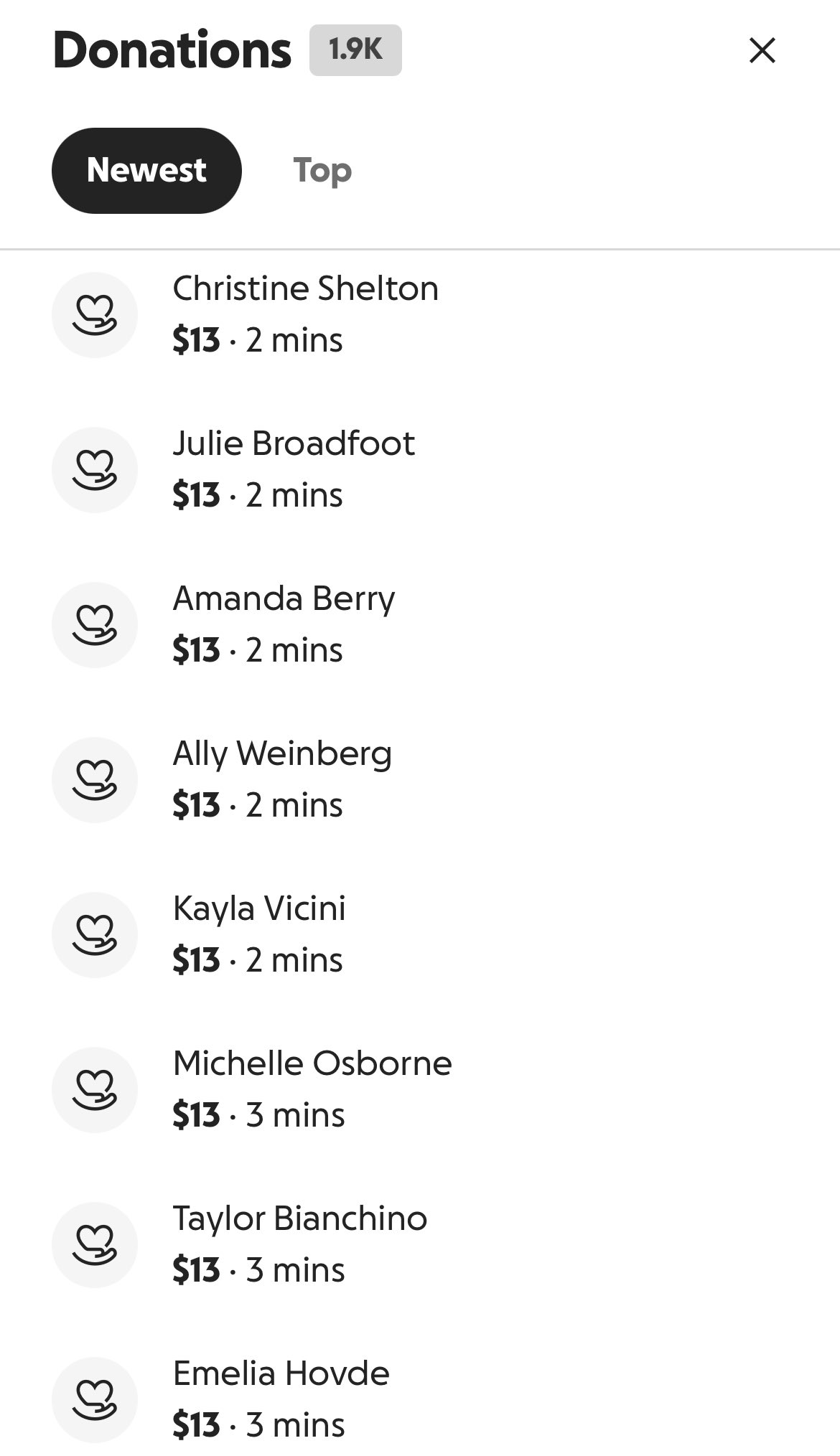Click the donation icon next to Julie Broadfoot
The image size is (840, 1456).
(95, 470)
